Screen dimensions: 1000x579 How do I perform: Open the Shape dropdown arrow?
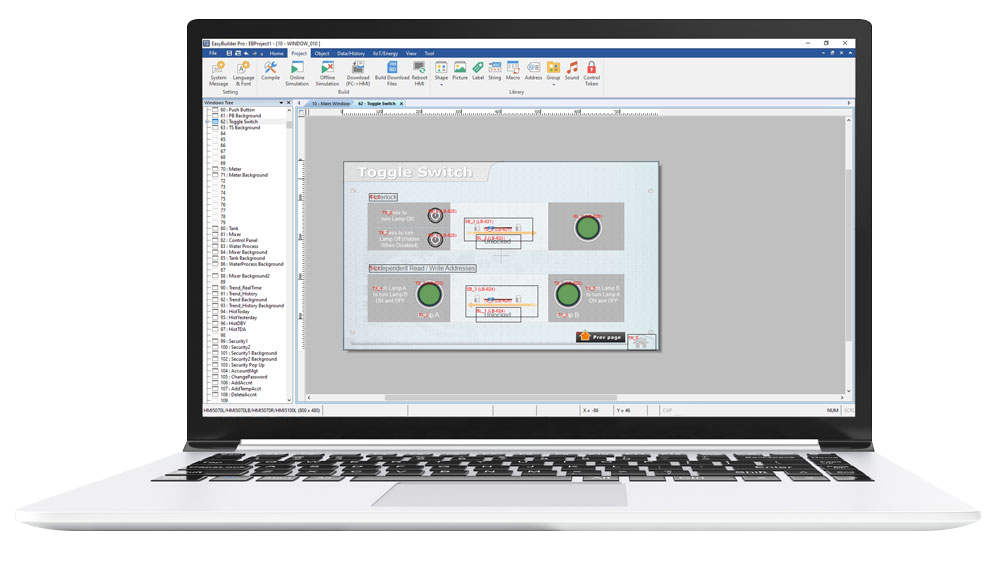[x=441, y=84]
